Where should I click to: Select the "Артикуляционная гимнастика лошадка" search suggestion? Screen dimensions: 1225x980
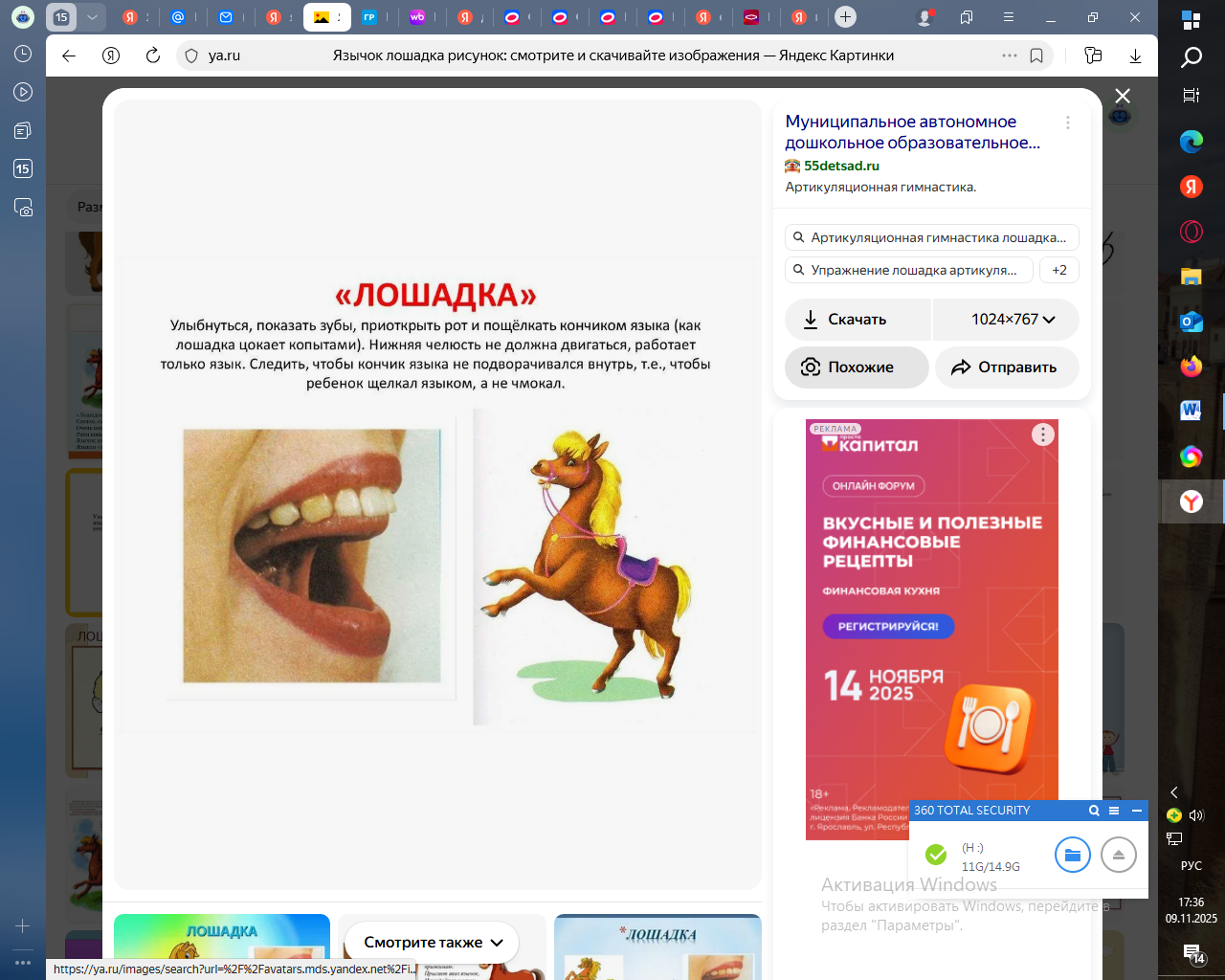[x=931, y=237]
